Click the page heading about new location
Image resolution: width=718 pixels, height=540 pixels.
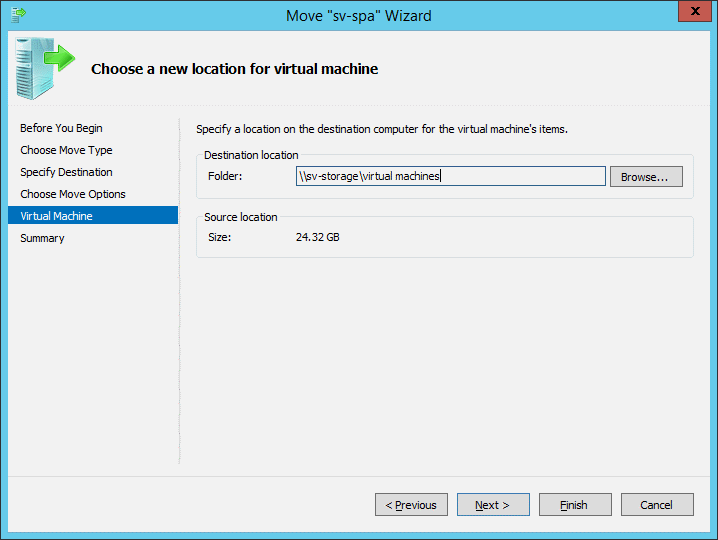tap(234, 69)
